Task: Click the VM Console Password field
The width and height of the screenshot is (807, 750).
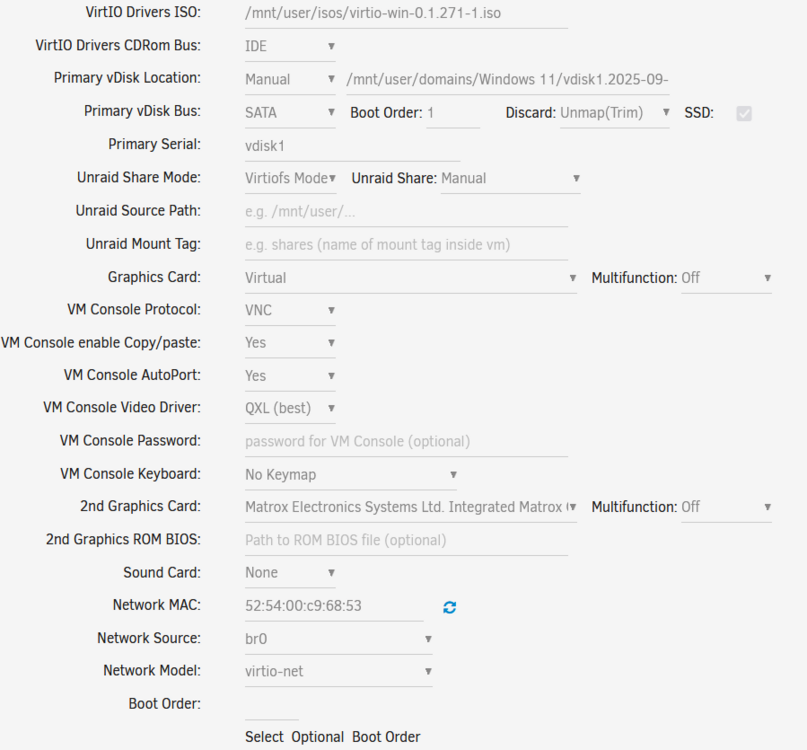Action: [x=407, y=442]
